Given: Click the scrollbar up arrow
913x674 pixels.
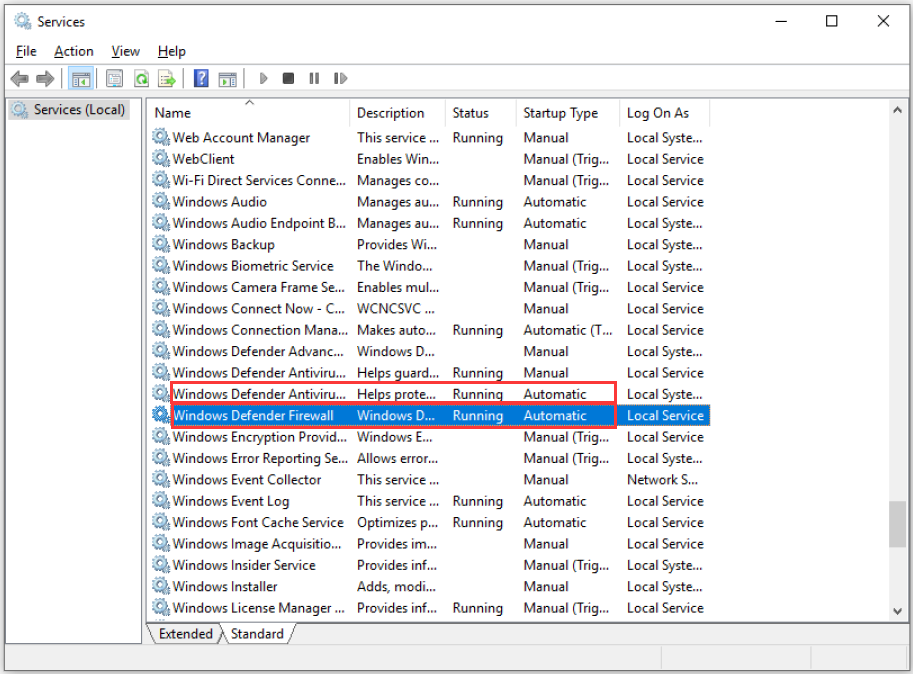Looking at the screenshot, I should (897, 109).
